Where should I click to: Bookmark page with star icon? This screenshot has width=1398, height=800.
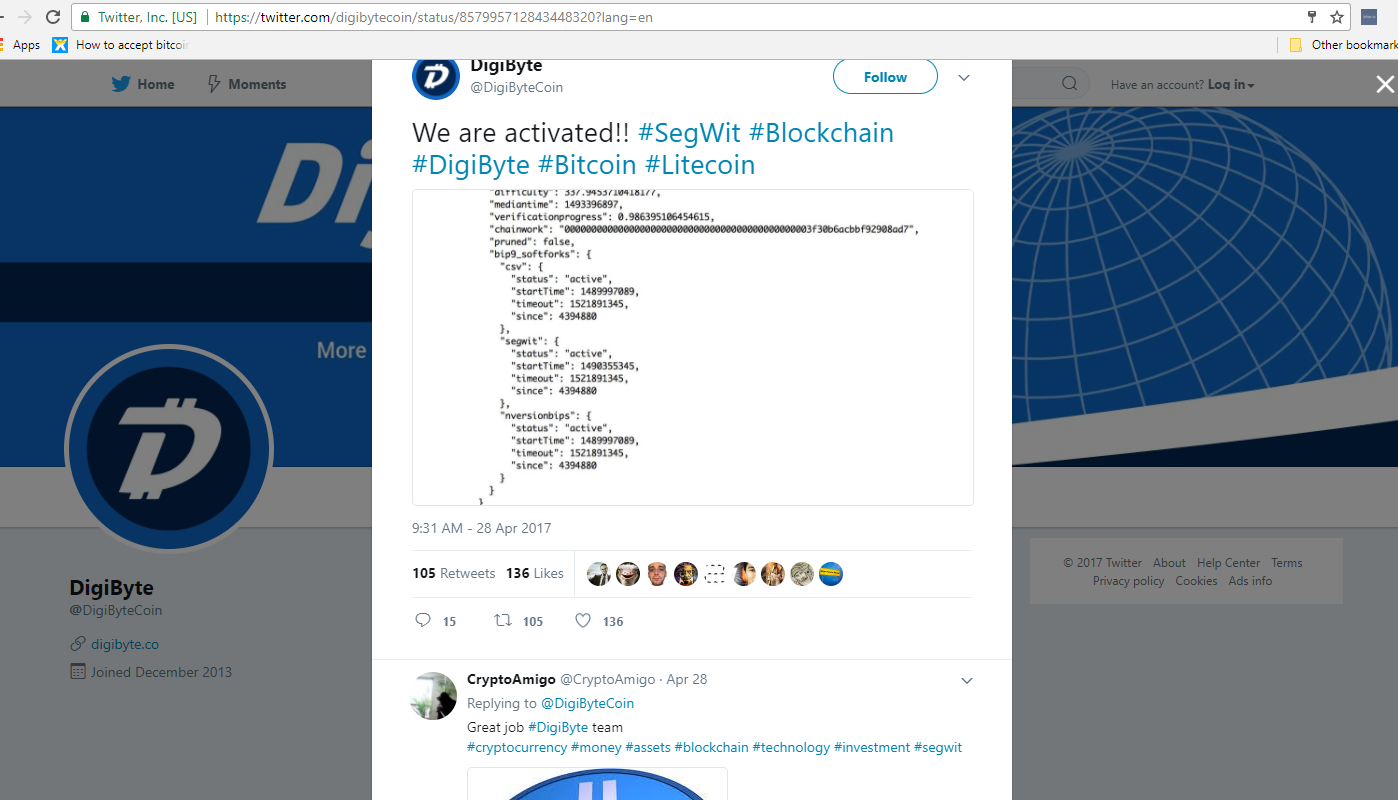point(1337,17)
